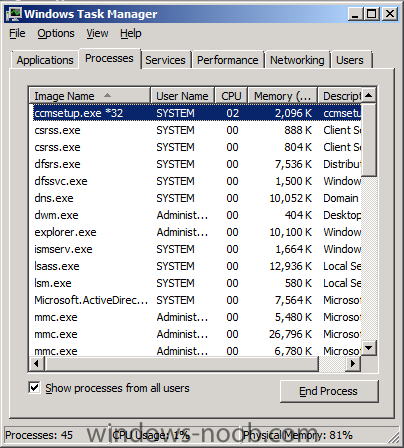Open the Help menu
Screen dimensions: 404x448
tap(131, 33)
